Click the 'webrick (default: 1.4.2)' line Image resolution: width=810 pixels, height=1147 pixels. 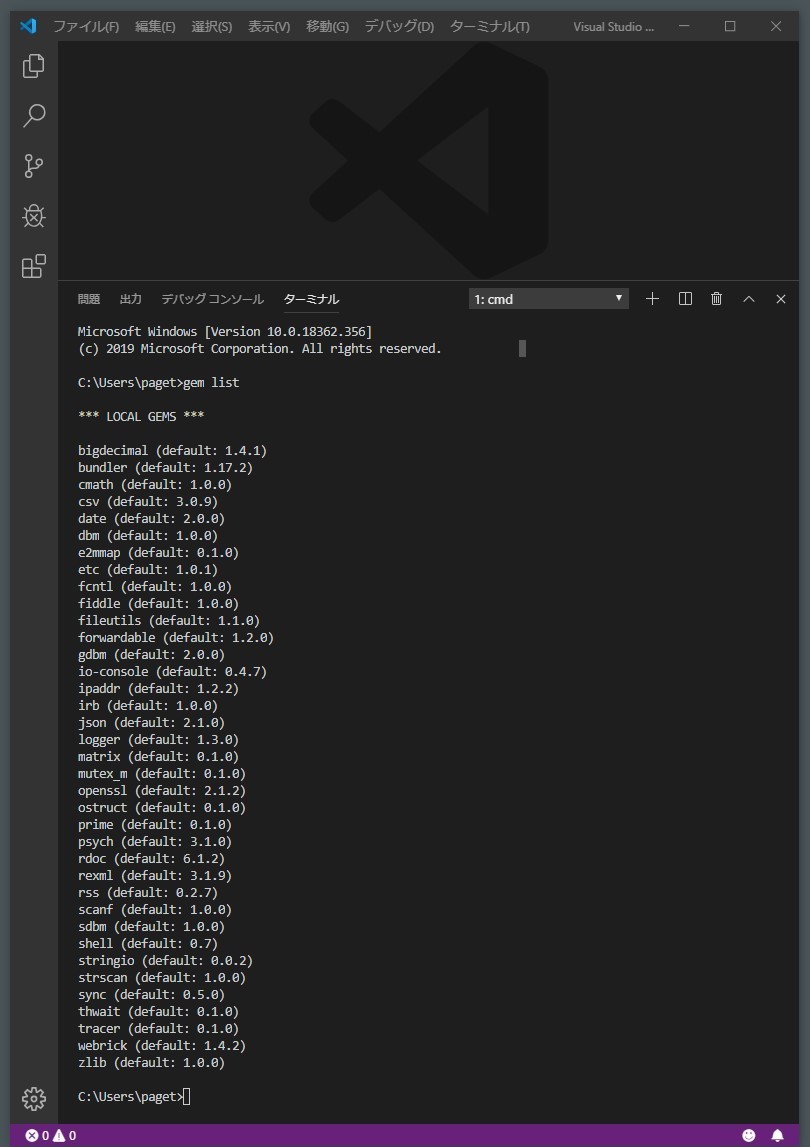[x=162, y=1045]
